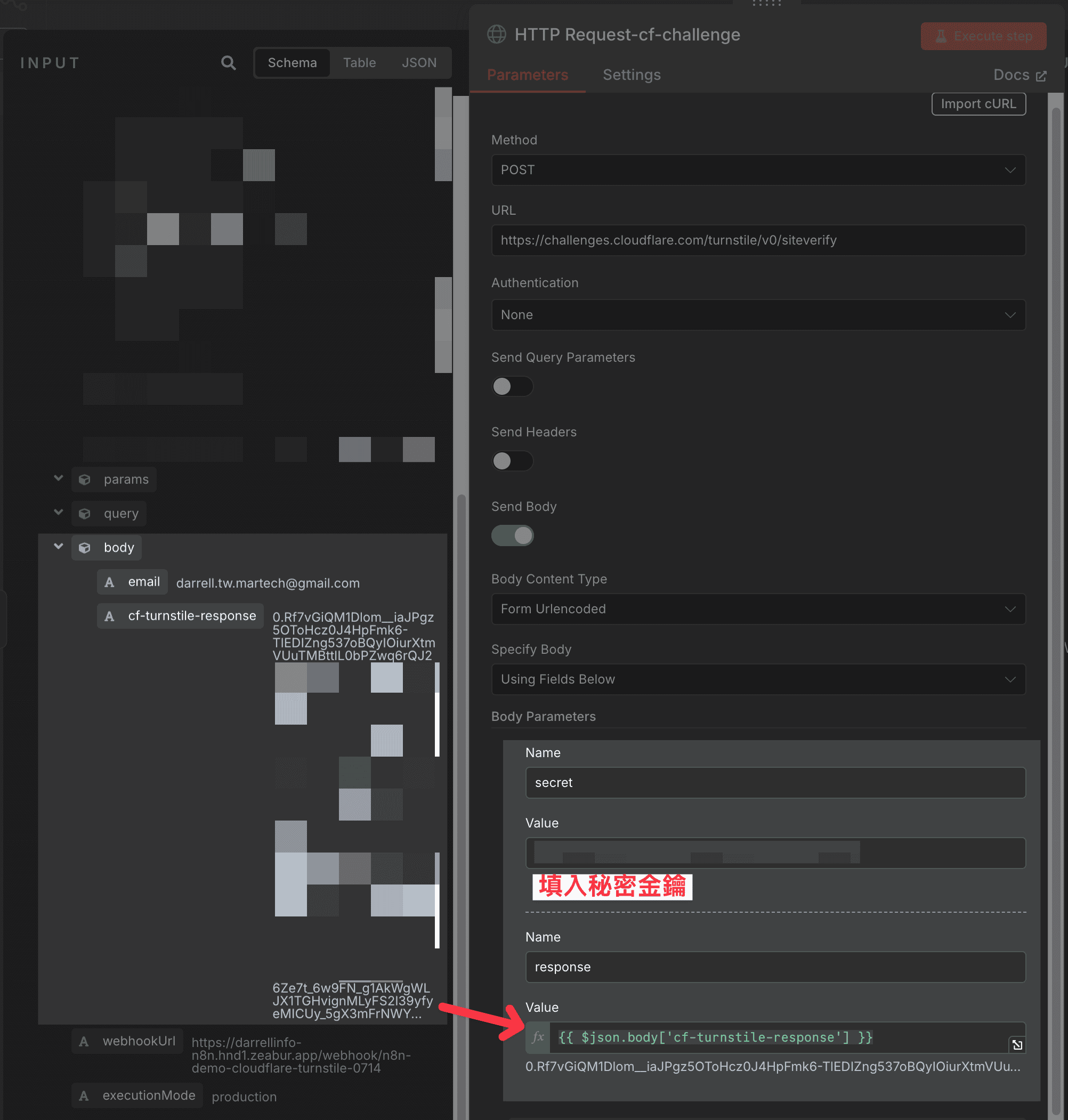The width and height of the screenshot is (1068, 1120).
Task: Collapse the body section in the schema
Action: pyautogui.click(x=58, y=546)
